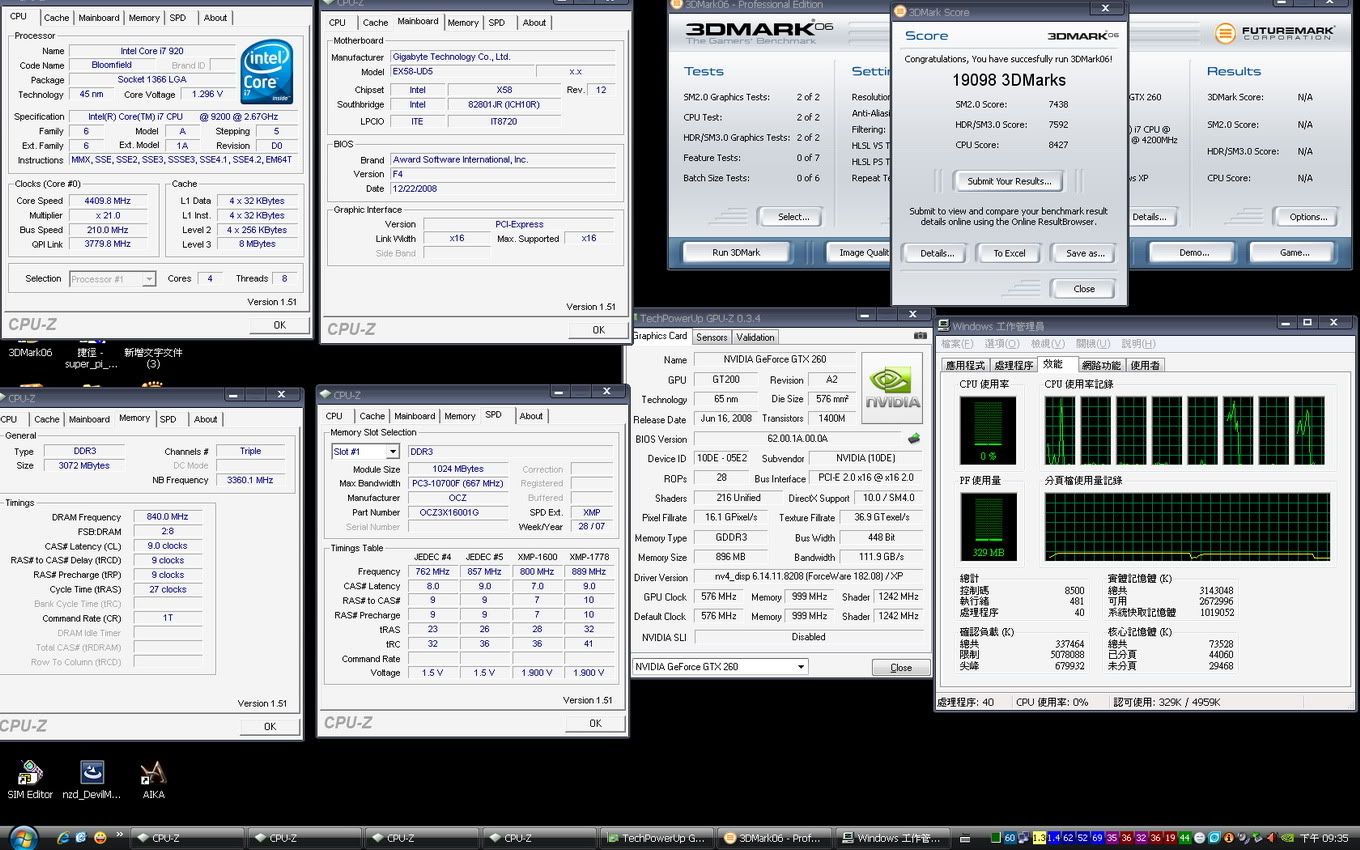Close the 3DMark Score dialog with Close button

point(1084,288)
